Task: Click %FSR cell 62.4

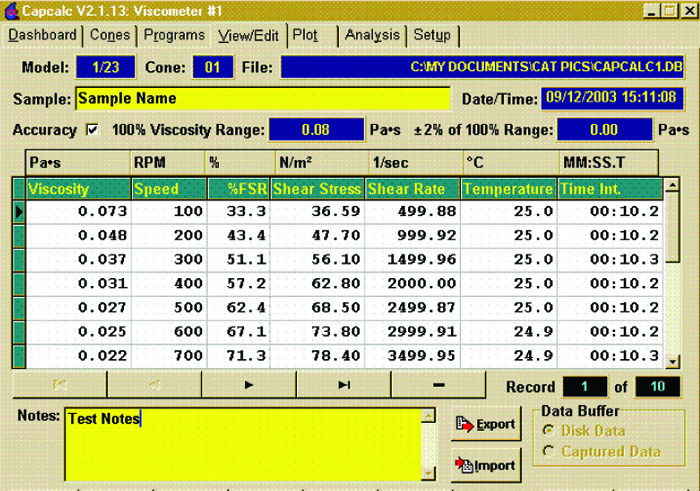Action: pyautogui.click(x=238, y=308)
